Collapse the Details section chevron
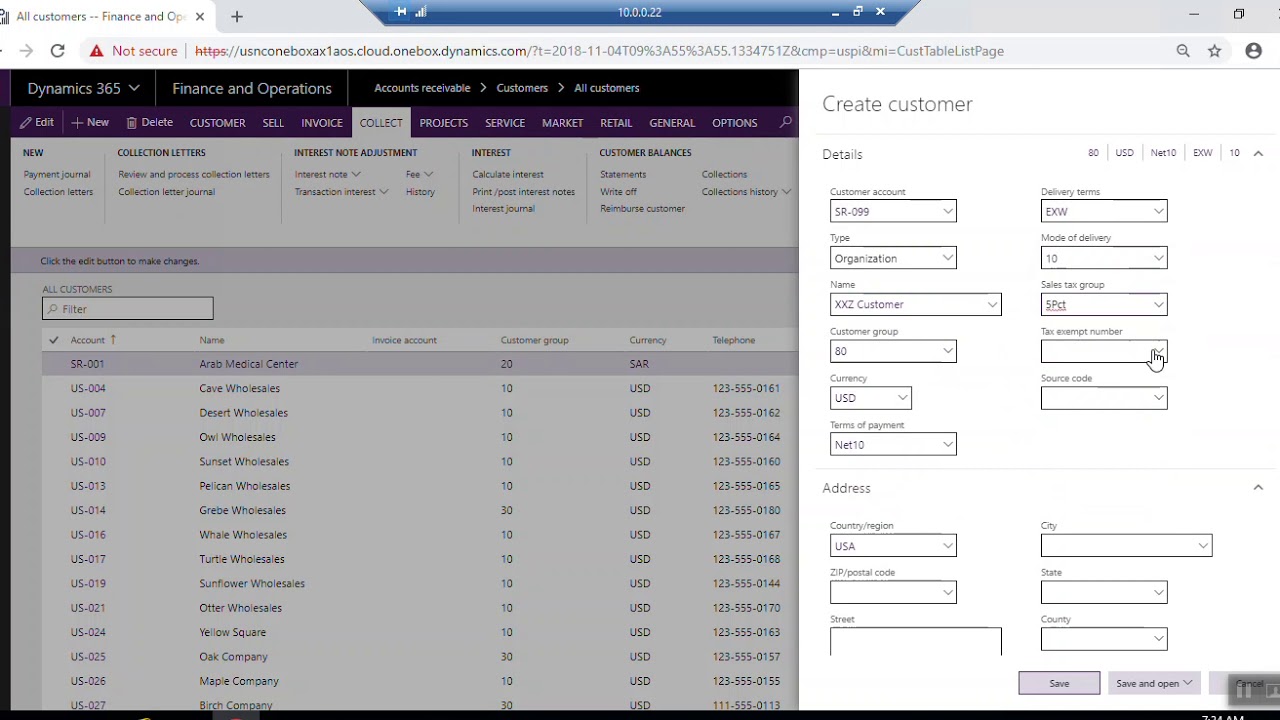This screenshot has height=720, width=1280. (1258, 153)
